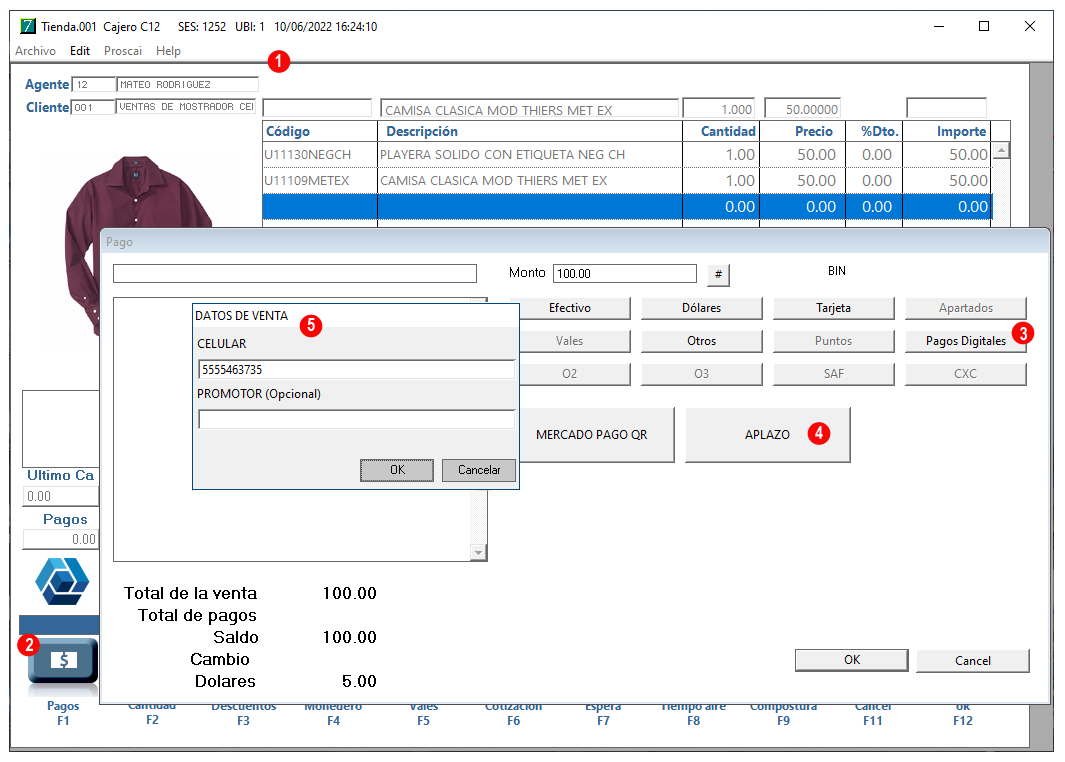This screenshot has width=1065, height=762.
Task: Choose Efectivo payment method
Action: 569,308
